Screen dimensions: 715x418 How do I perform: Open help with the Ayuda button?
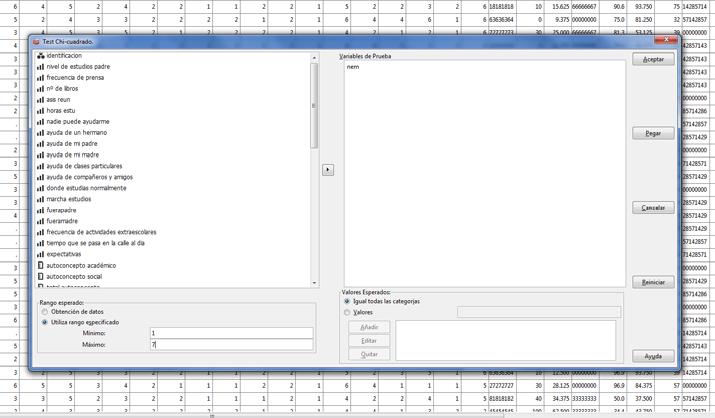coord(653,356)
